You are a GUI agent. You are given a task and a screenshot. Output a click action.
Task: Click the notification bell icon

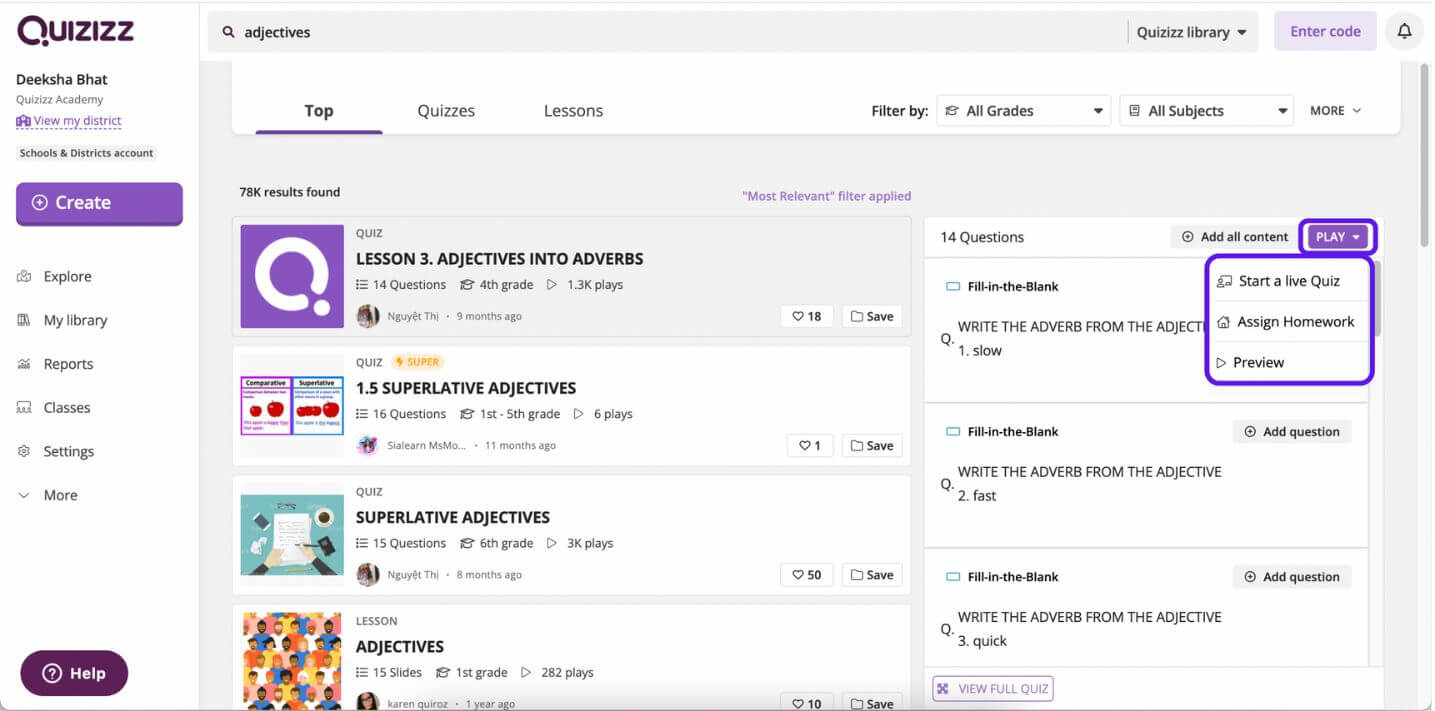pos(1404,32)
